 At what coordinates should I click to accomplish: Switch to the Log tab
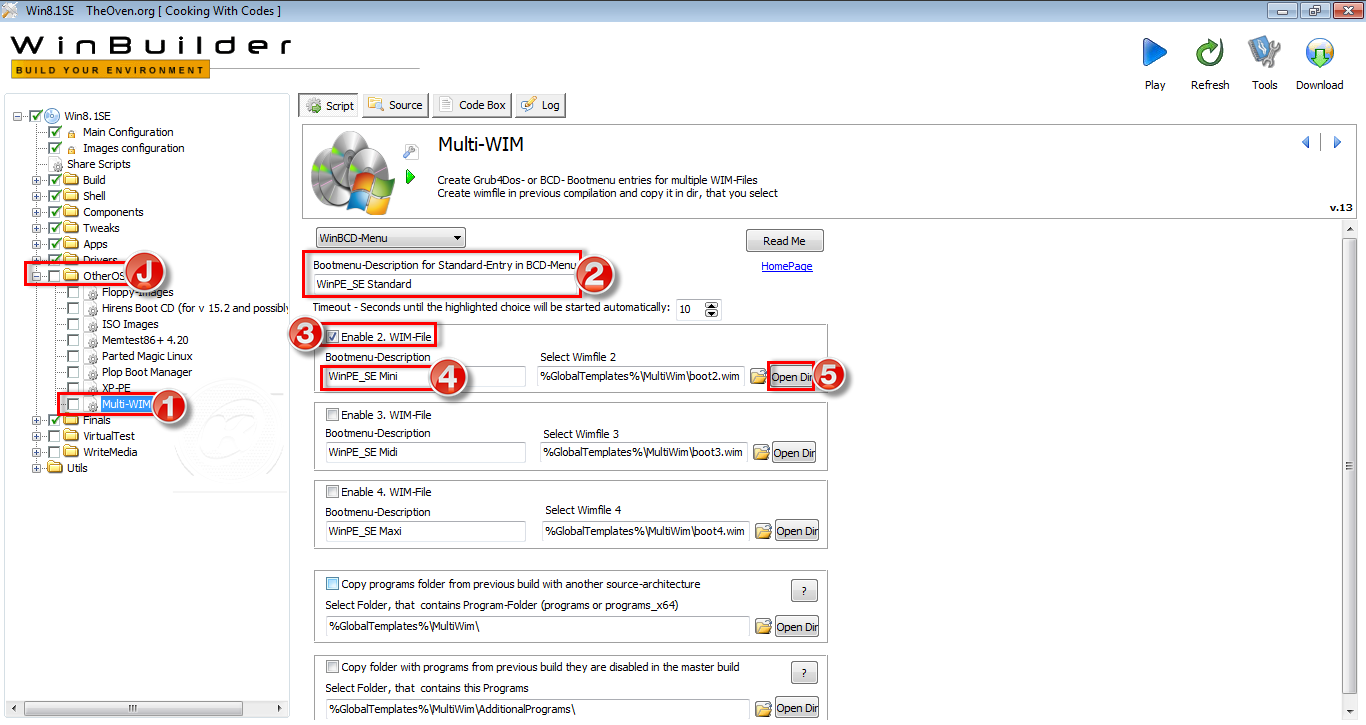pyautogui.click(x=540, y=105)
